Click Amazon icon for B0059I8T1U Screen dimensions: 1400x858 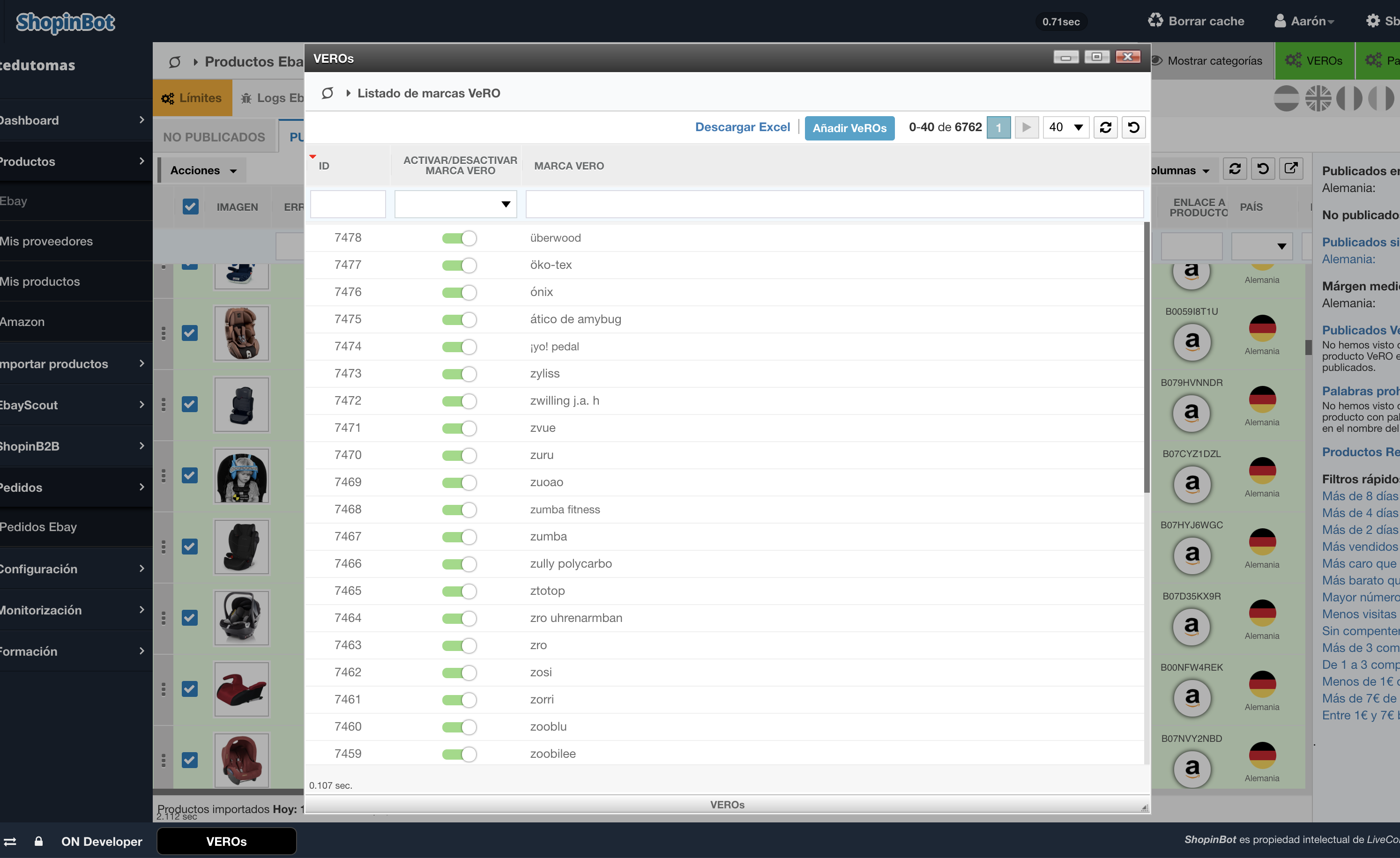[1192, 342]
